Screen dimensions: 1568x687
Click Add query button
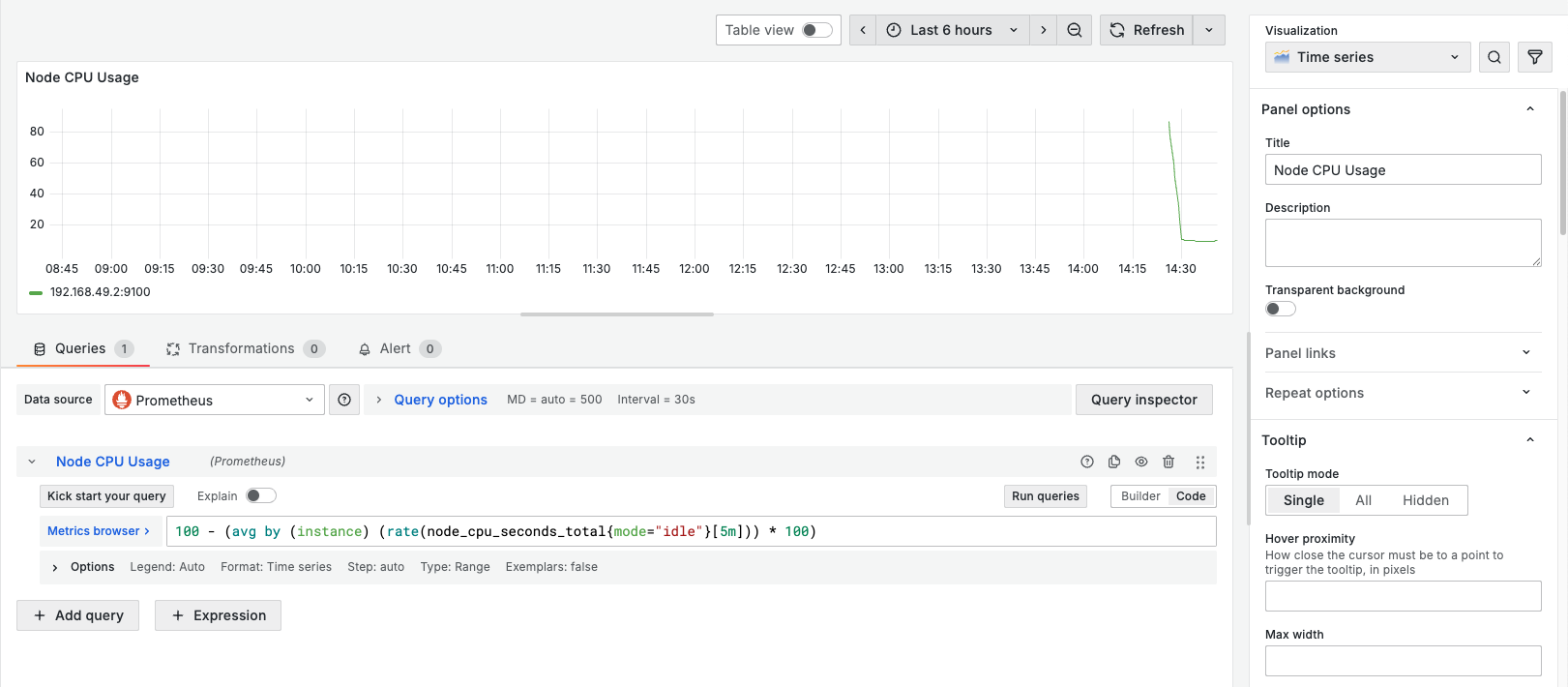tap(77, 615)
